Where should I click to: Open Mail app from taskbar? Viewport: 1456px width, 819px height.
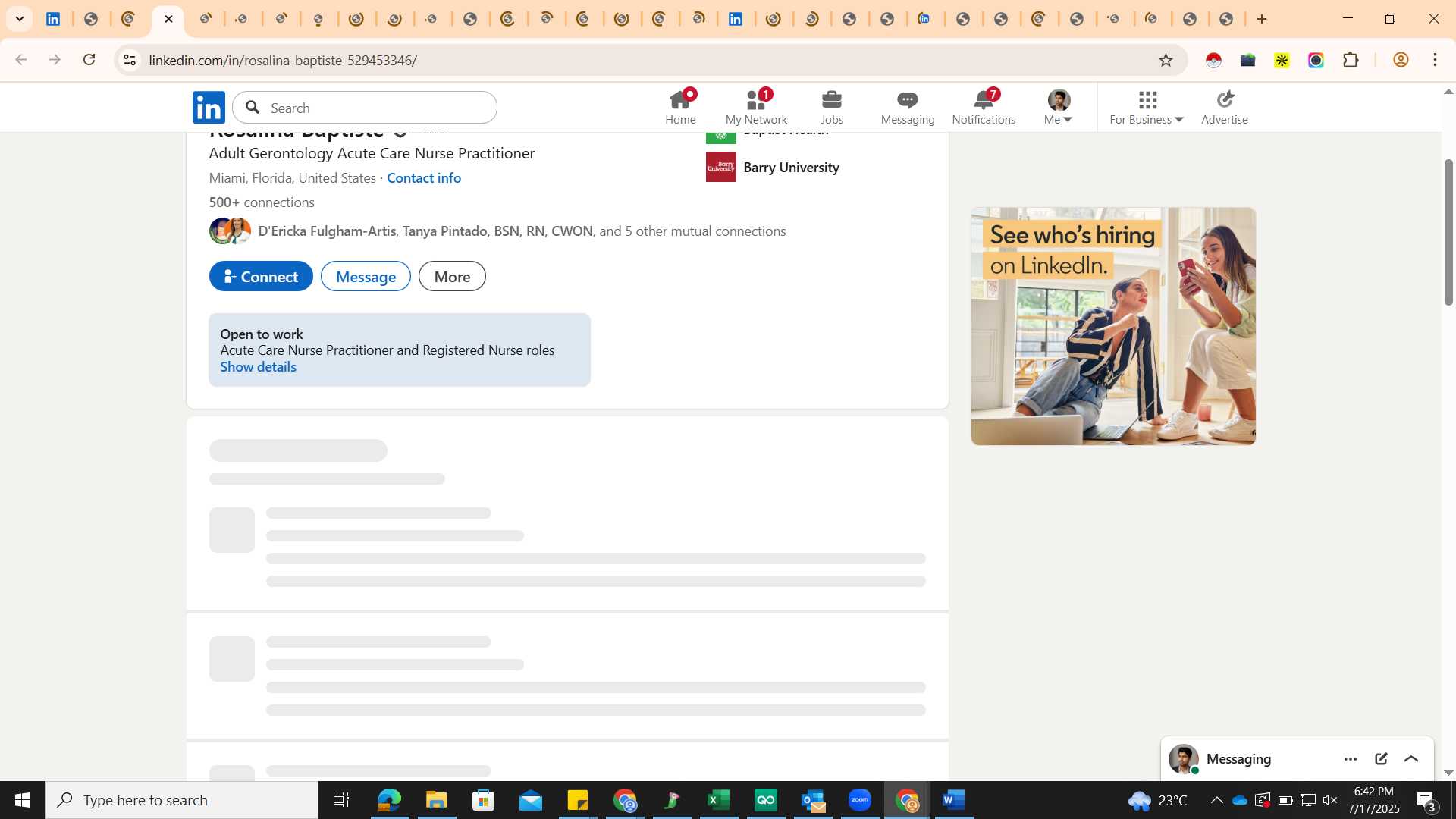[x=530, y=800]
